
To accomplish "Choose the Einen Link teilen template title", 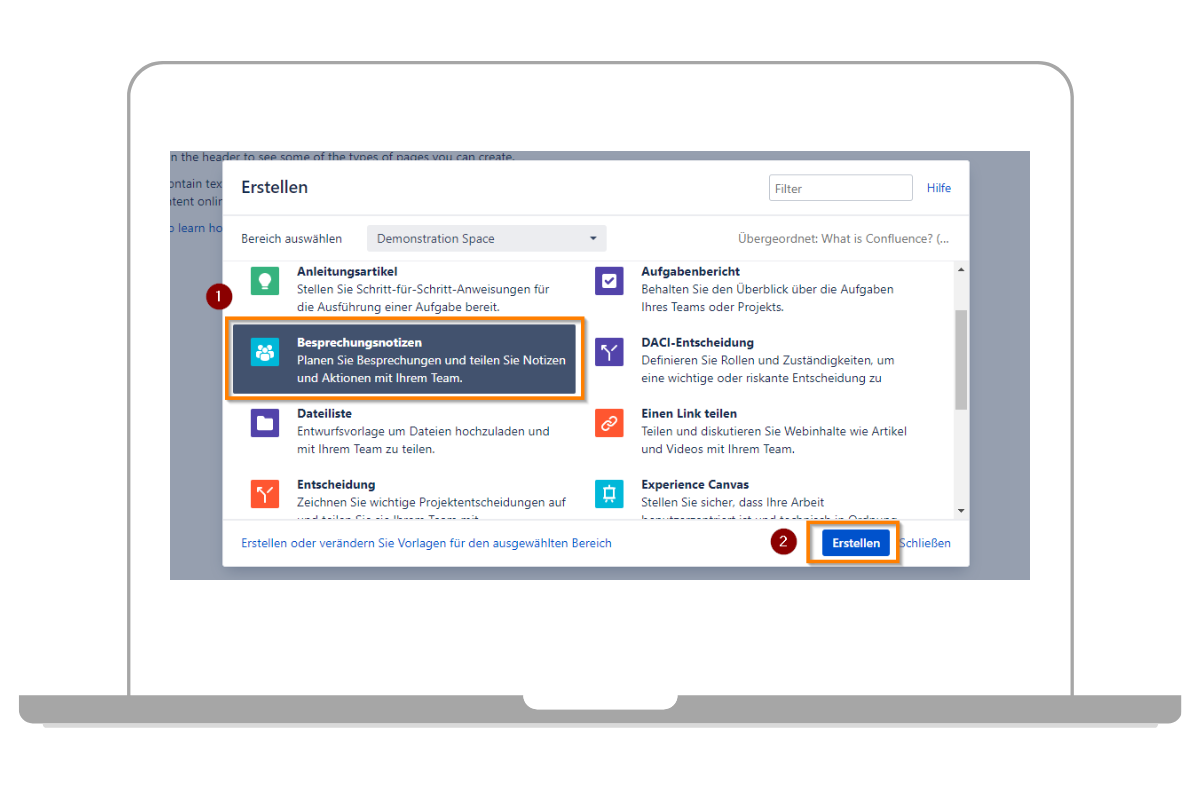I will (x=689, y=413).
